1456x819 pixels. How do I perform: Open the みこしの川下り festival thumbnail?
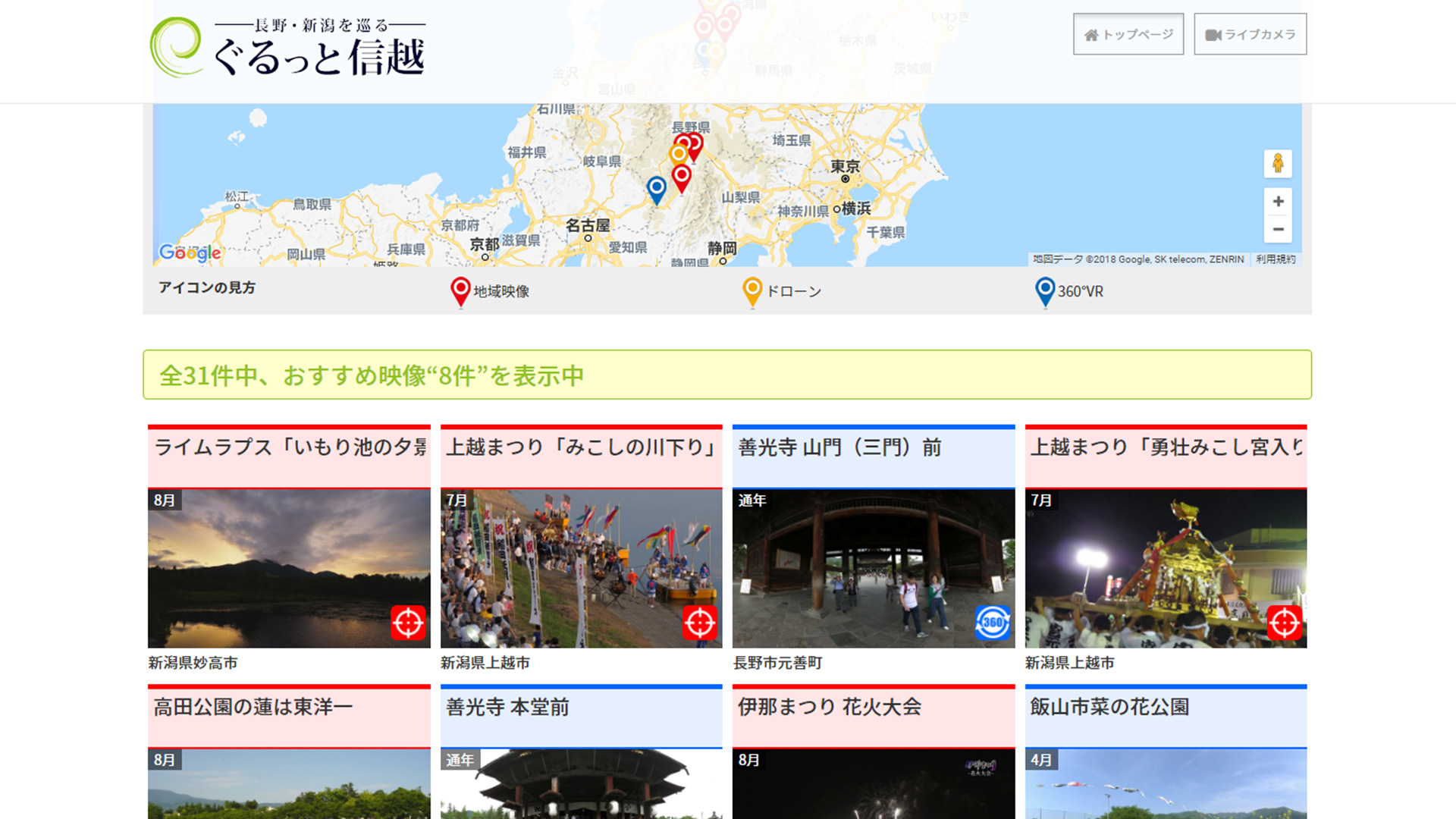tap(582, 569)
